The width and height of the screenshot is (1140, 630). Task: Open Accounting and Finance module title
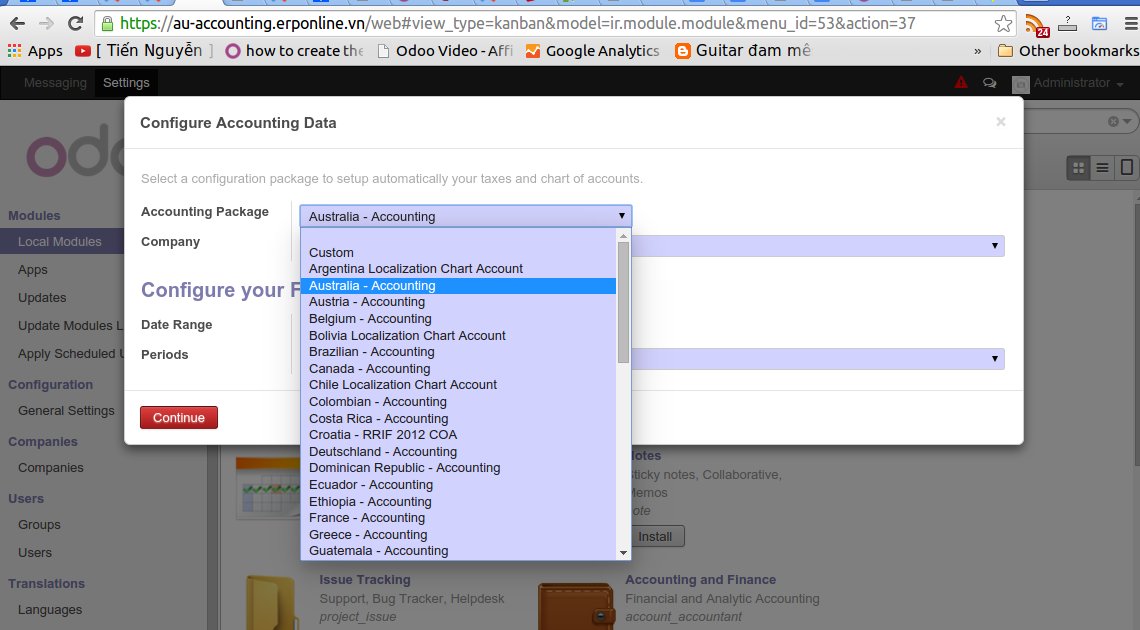tap(700, 580)
